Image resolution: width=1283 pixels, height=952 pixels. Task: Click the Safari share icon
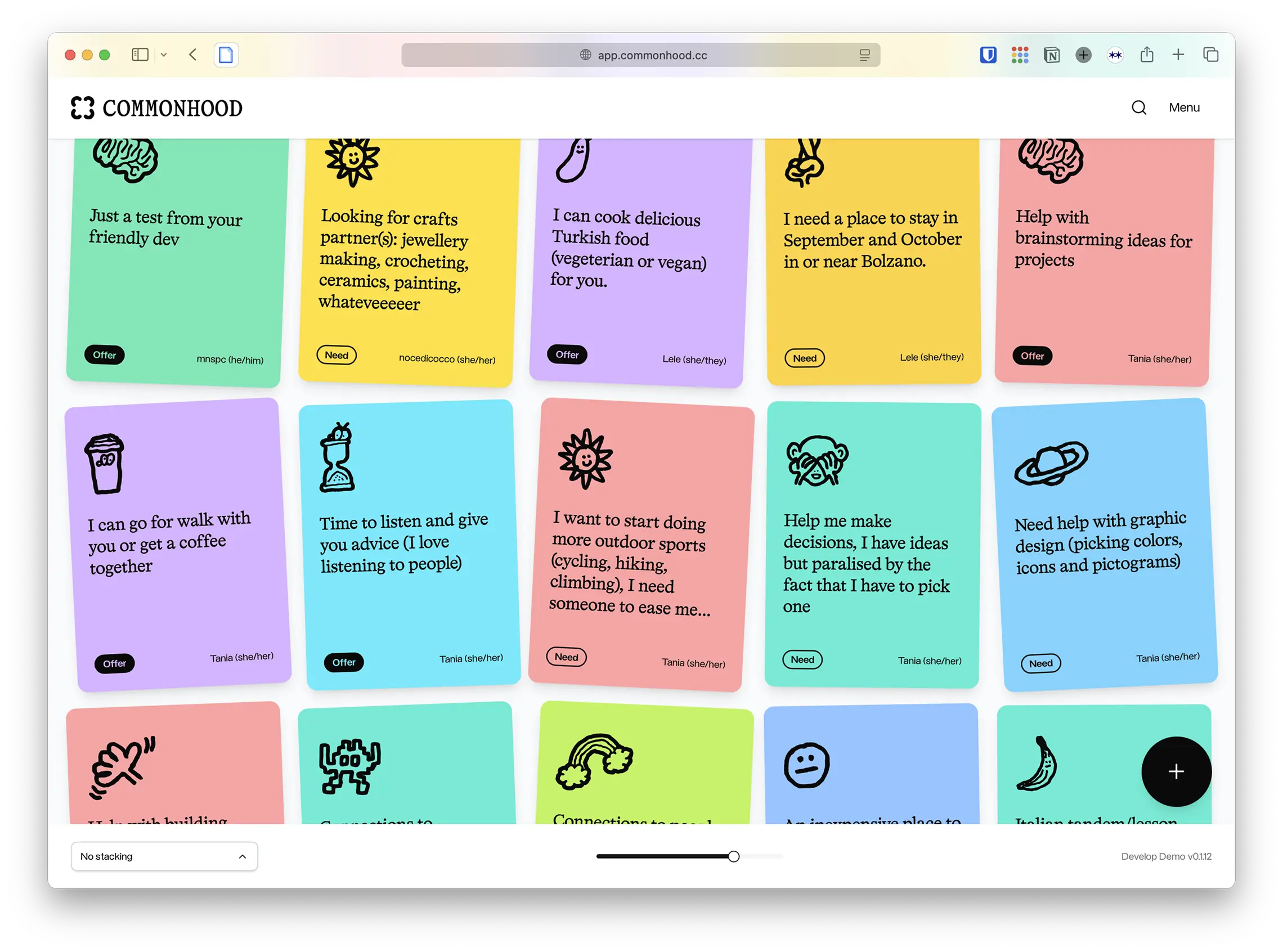1146,55
